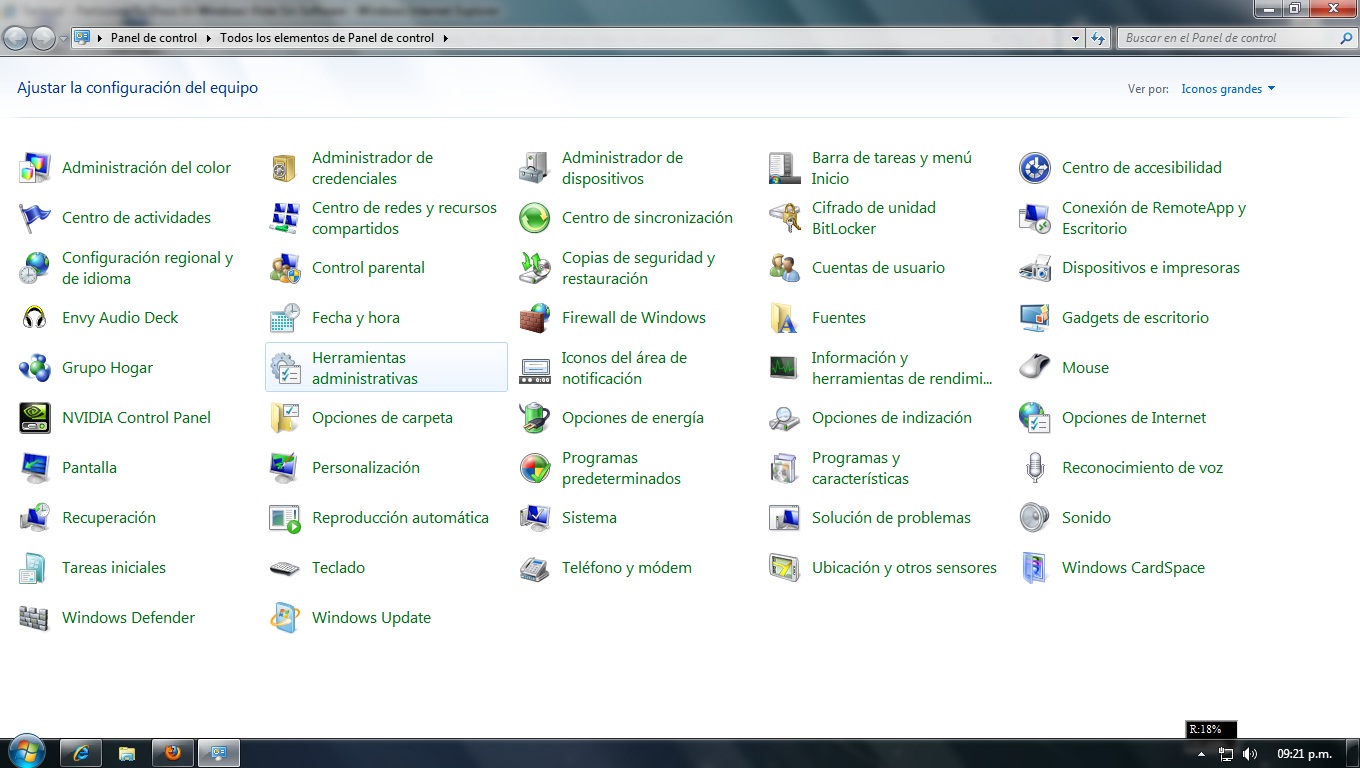Click the Windows Update icon
Image resolution: width=1360 pixels, height=768 pixels.
285,618
